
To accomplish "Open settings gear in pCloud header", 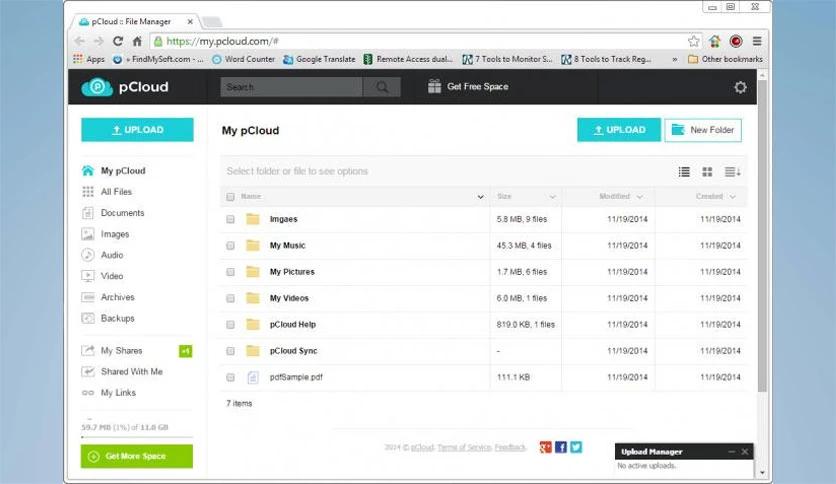I will (740, 87).
